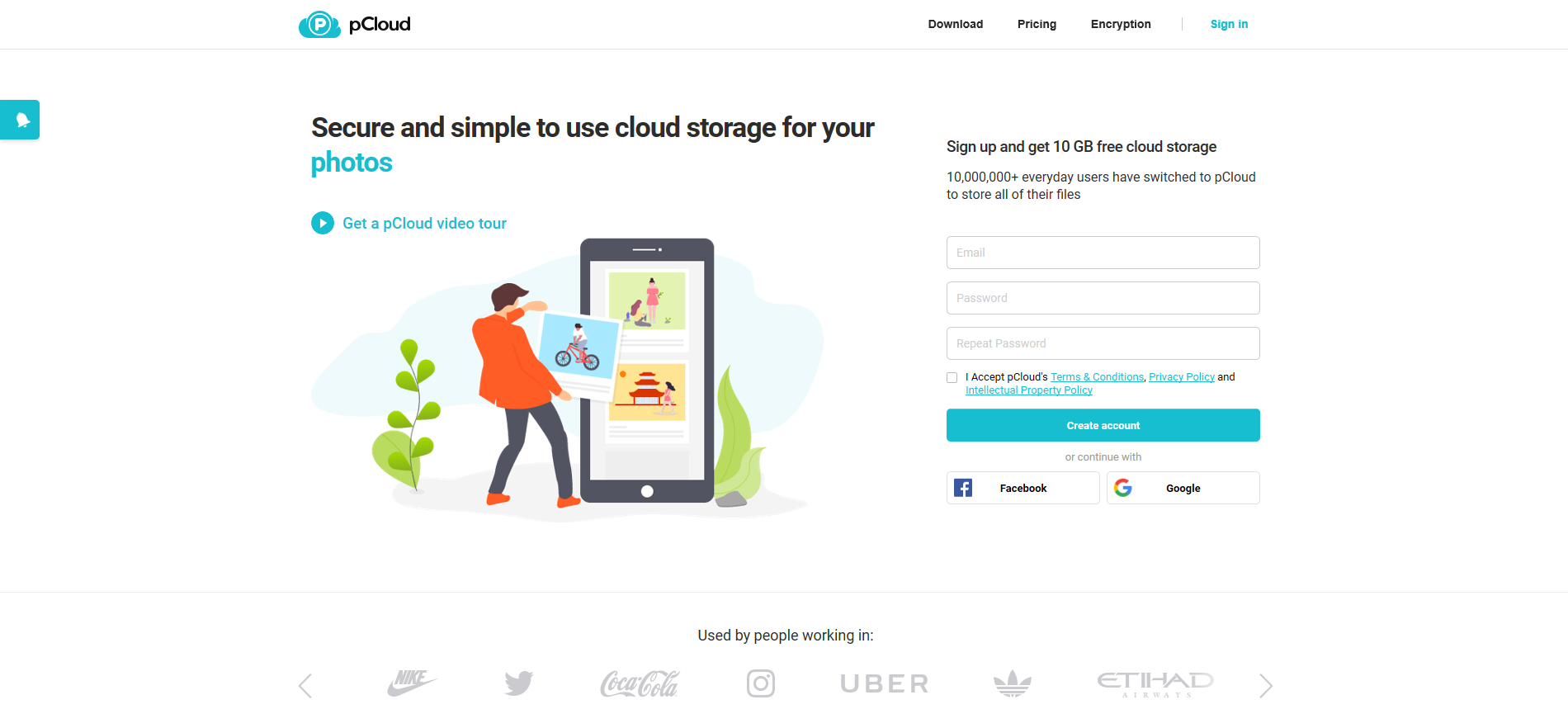The image size is (1568, 728).
Task: Show previous company logos with left chevron
Action: click(x=305, y=685)
